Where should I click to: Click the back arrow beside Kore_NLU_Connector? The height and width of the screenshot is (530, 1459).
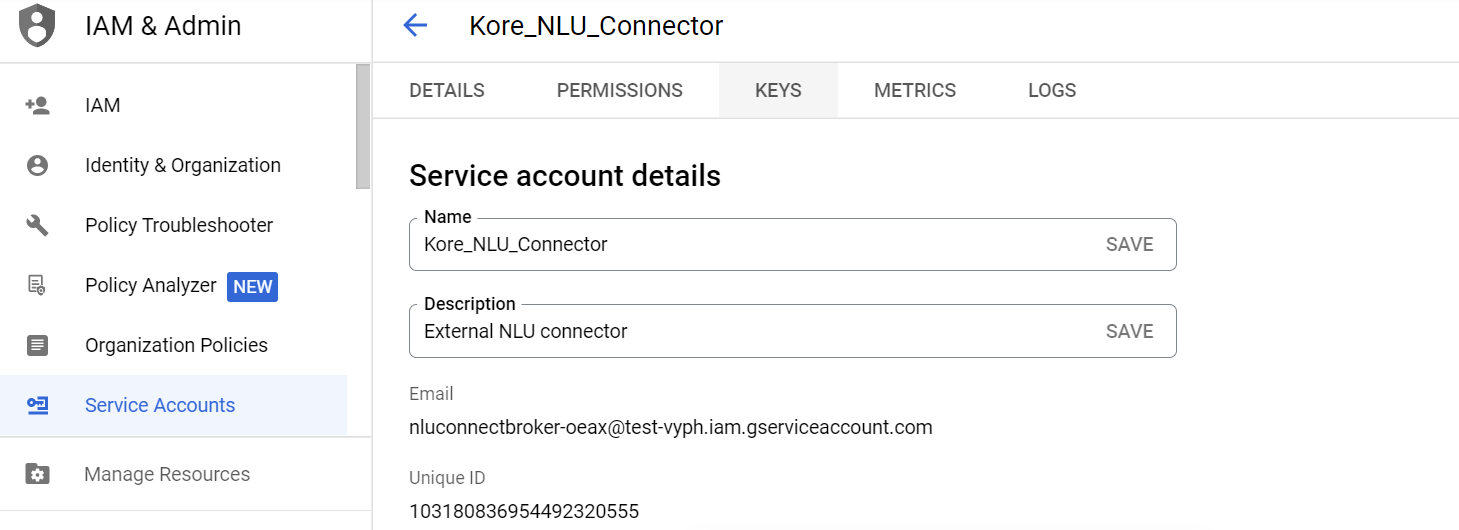[415, 26]
